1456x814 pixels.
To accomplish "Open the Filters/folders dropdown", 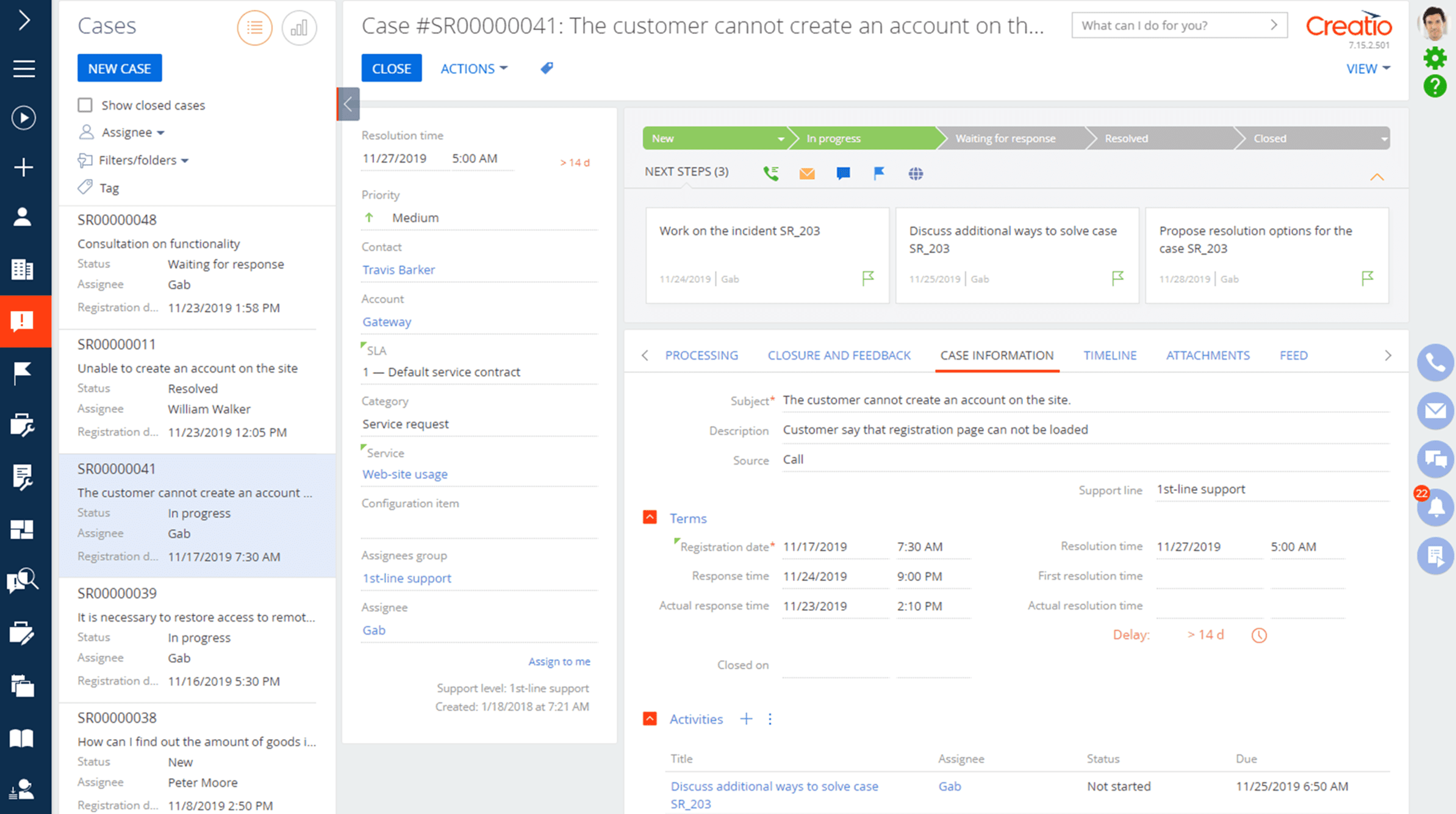I will coord(144,160).
